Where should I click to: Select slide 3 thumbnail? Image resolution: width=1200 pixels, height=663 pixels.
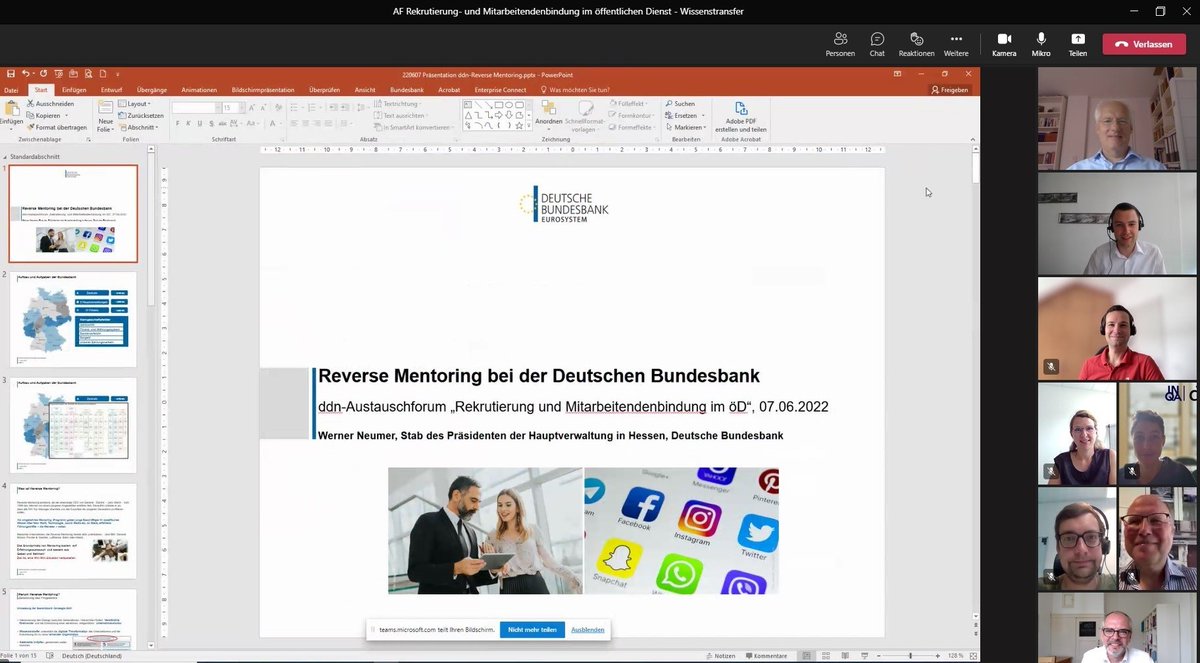[x=74, y=425]
